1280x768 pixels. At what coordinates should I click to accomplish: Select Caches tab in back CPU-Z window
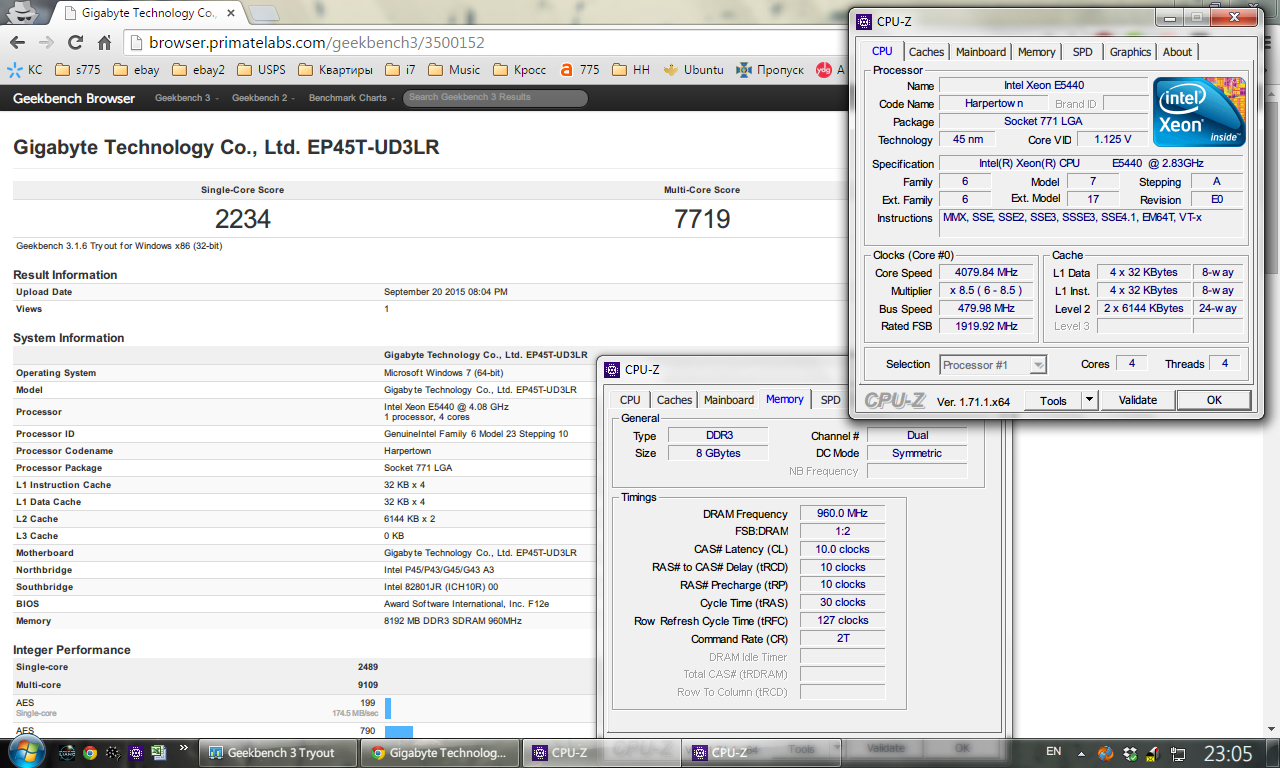(674, 400)
